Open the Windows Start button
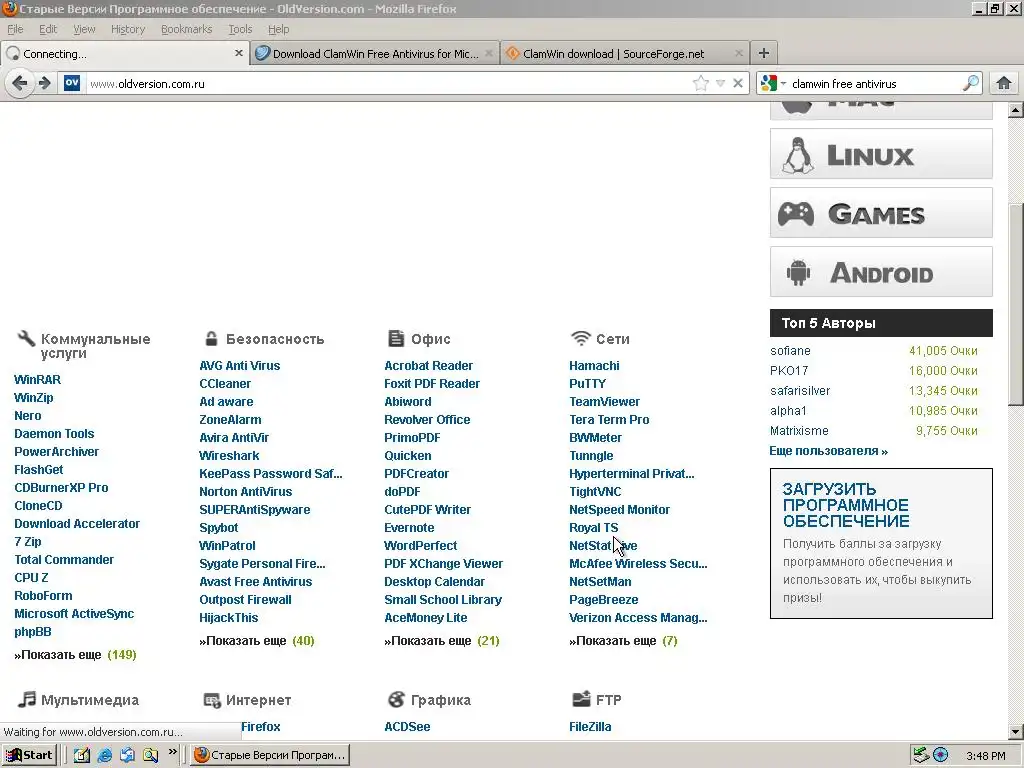The image size is (1024, 768). click(x=29, y=755)
